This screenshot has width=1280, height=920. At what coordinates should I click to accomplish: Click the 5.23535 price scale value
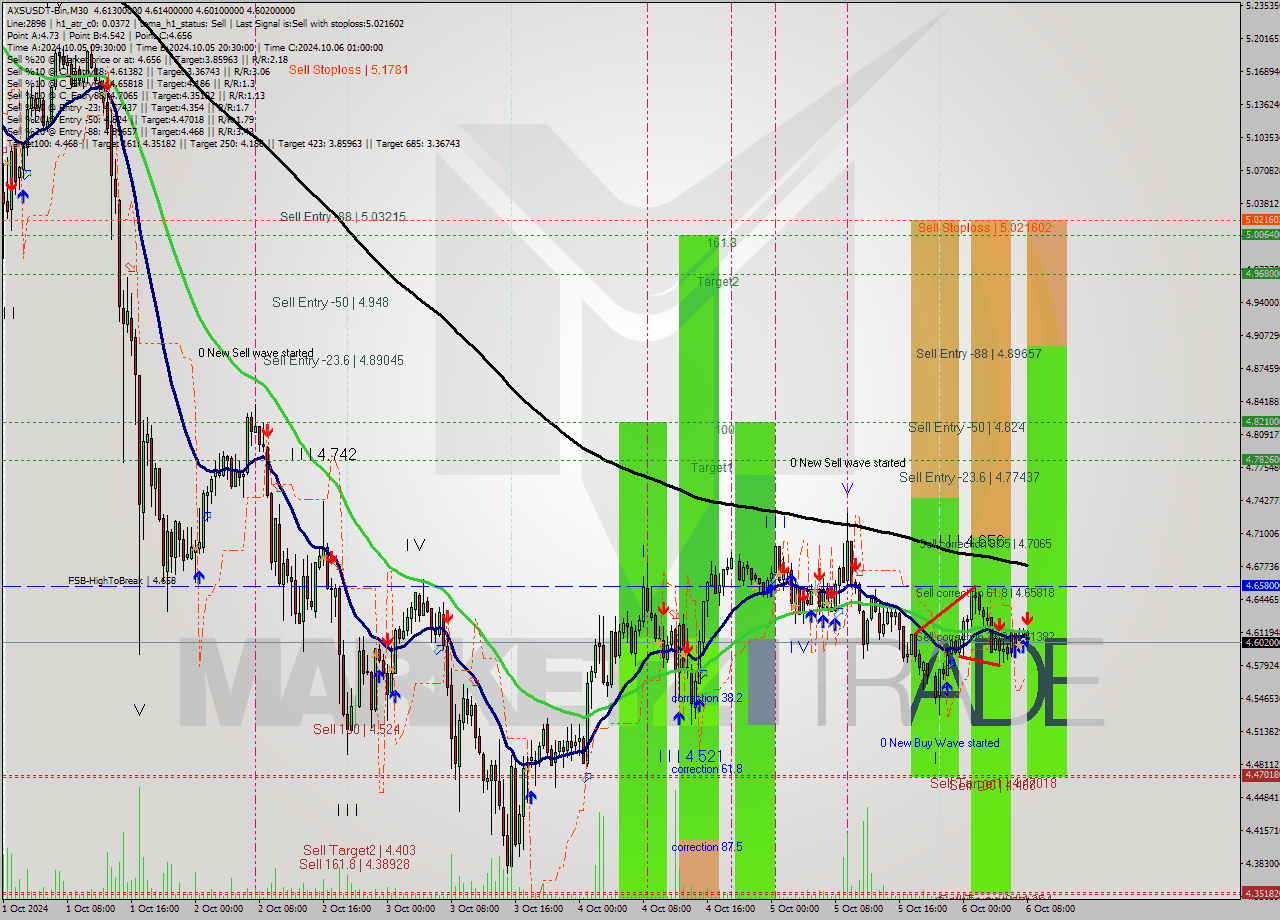1262,6
